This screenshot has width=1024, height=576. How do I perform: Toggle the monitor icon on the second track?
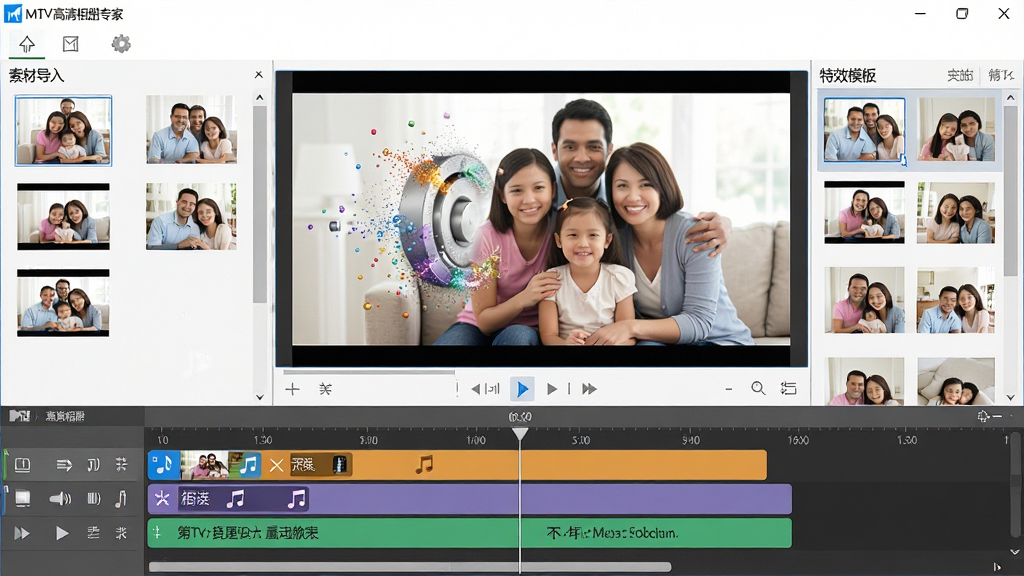pos(23,499)
